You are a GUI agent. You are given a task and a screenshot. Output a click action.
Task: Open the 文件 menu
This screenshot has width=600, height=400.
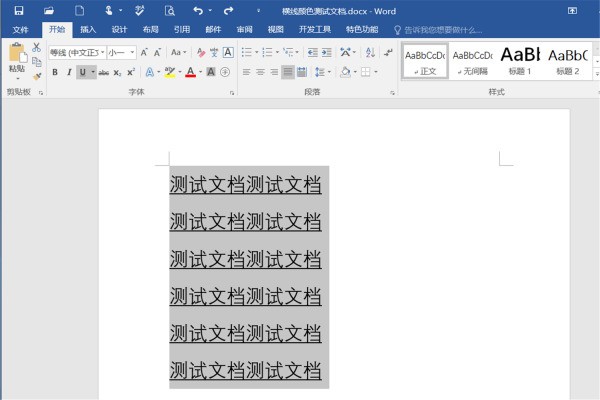click(21, 30)
